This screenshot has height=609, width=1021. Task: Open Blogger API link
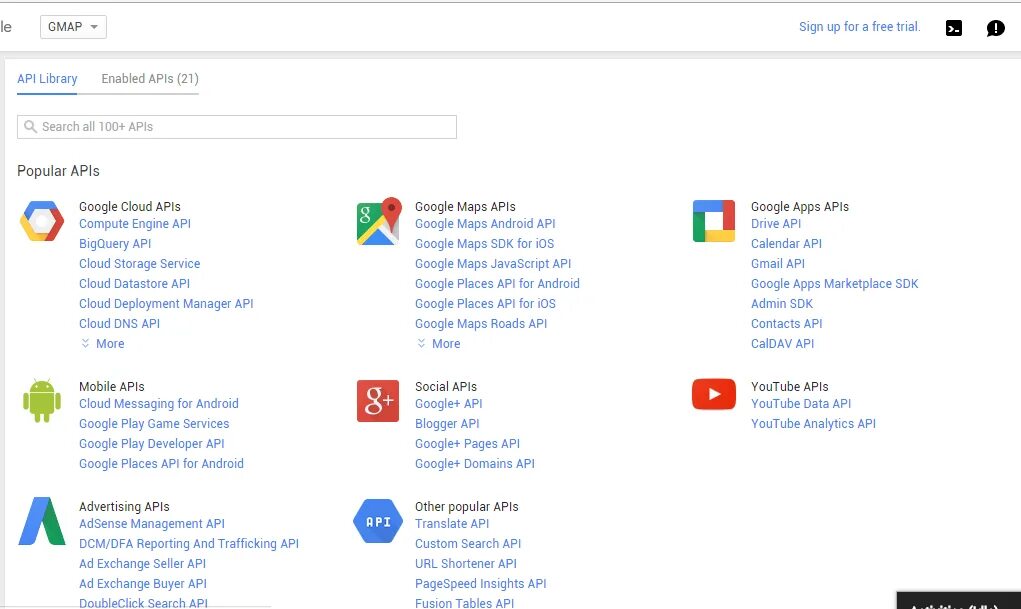pyautogui.click(x=447, y=424)
